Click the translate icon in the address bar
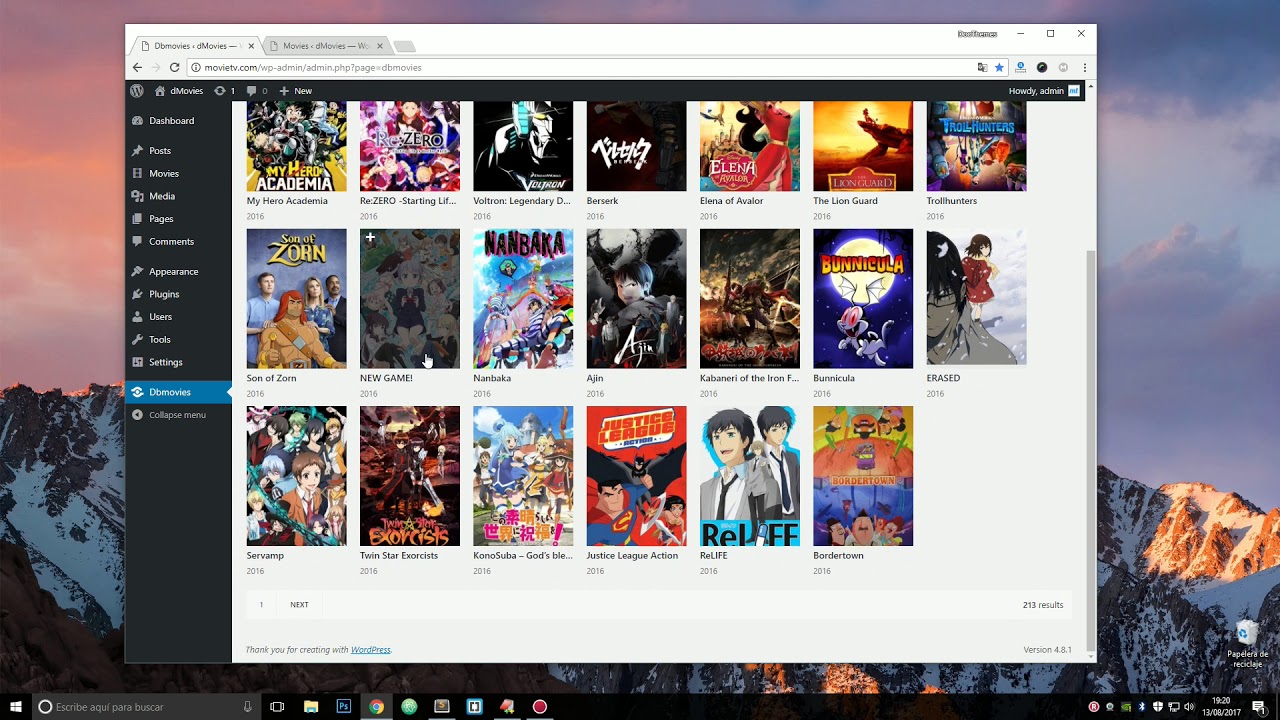The width and height of the screenshot is (1280, 720). click(983, 67)
